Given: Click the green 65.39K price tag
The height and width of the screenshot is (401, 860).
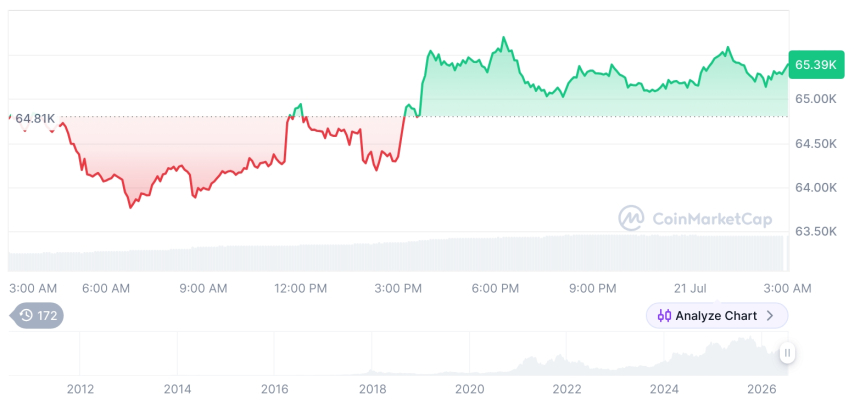Looking at the screenshot, I should click(816, 65).
